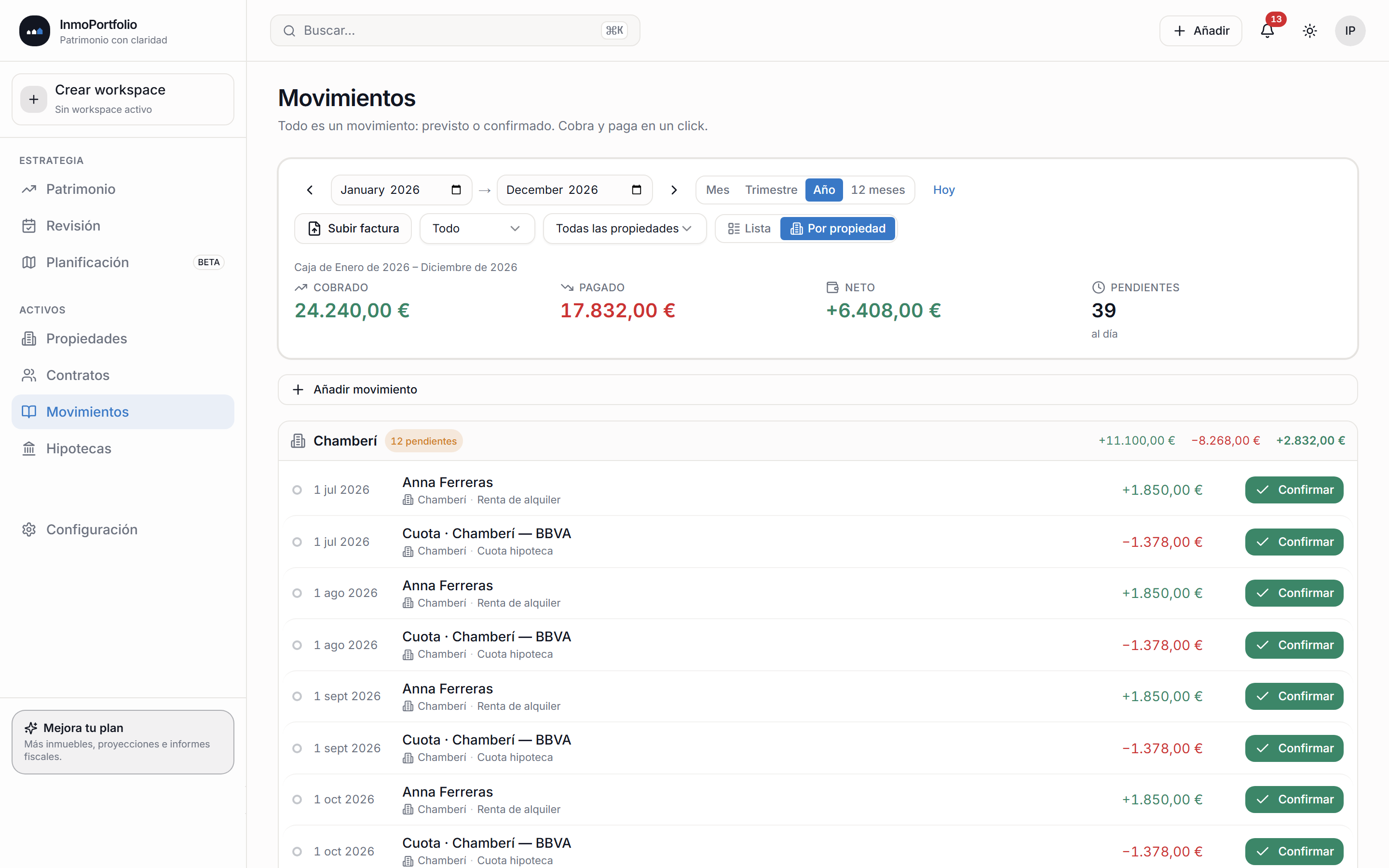The image size is (1389, 868).
Task: Toggle status circle for 1 ago Cuota BBVA
Action: (297, 645)
